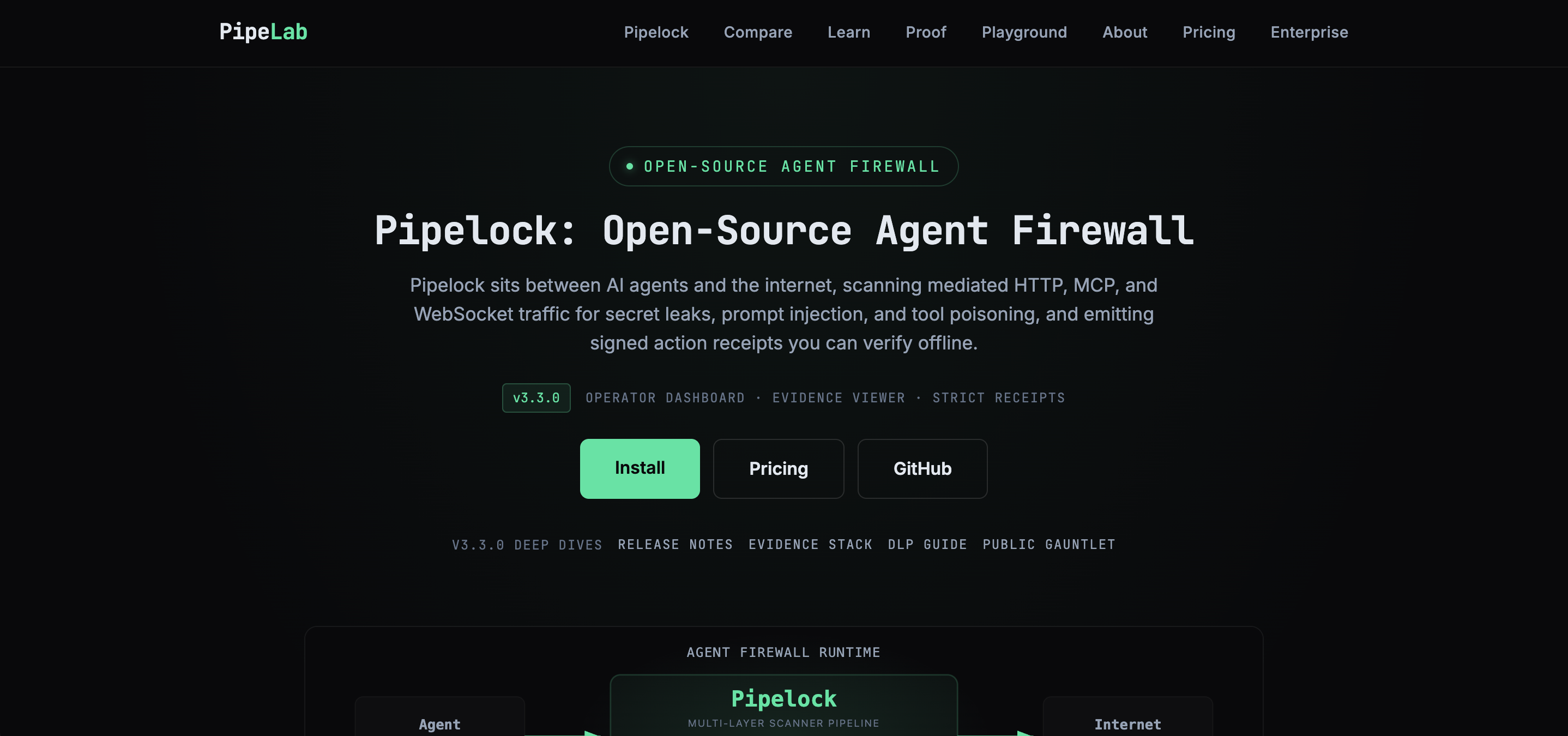Open the DLP Guide link

(927, 544)
